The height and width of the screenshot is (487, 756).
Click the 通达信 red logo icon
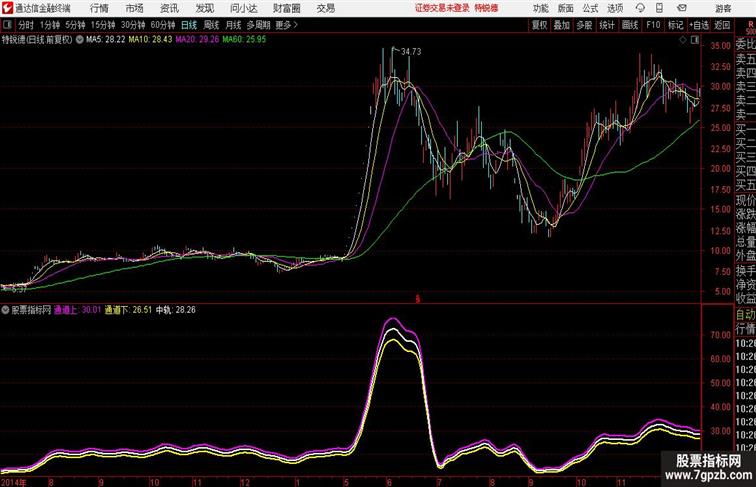(x=8, y=8)
